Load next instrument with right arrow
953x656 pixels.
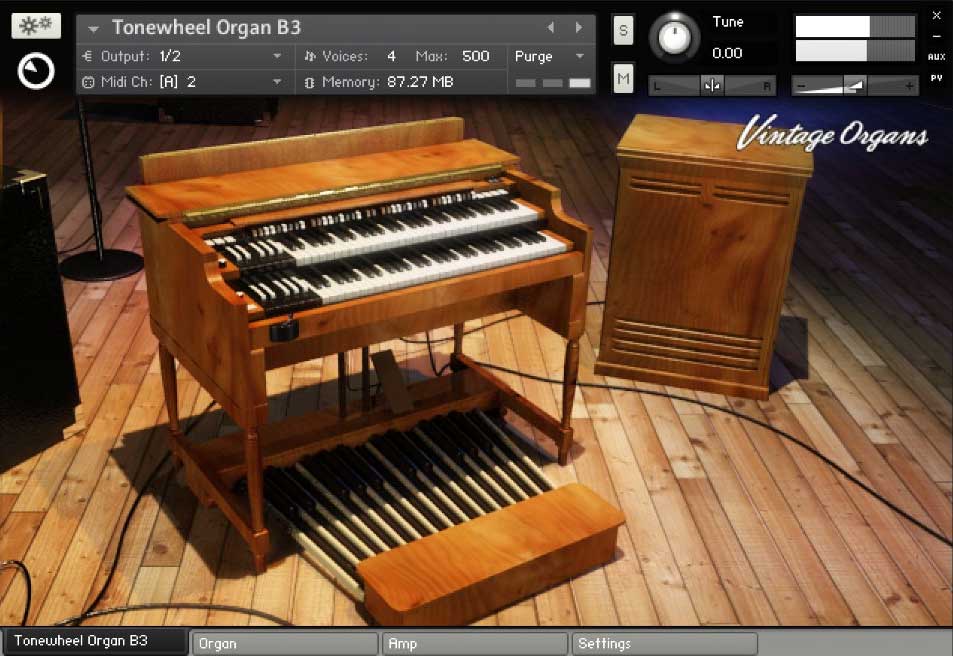579,27
